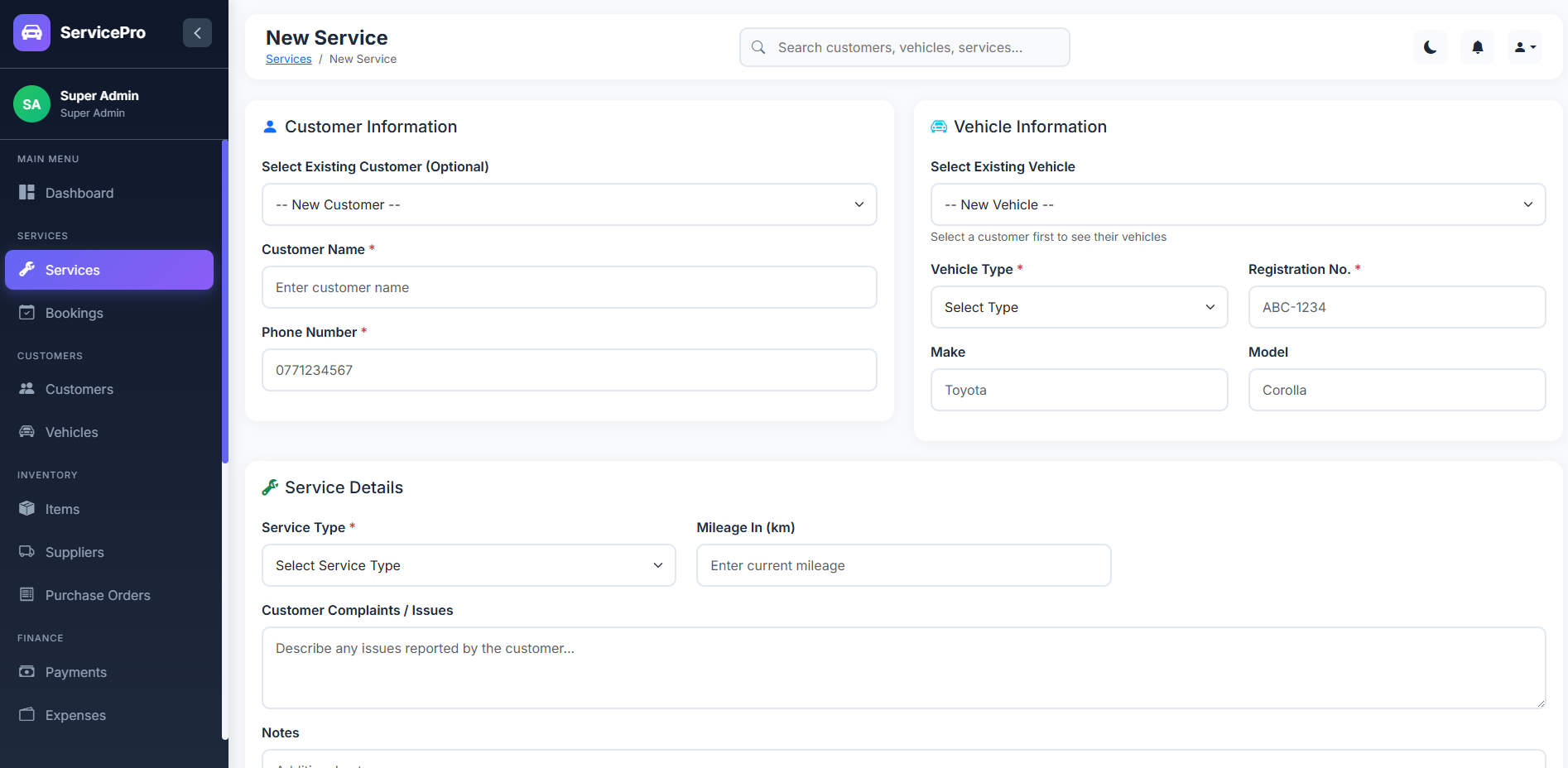Open the Service Type dropdown

point(469,565)
